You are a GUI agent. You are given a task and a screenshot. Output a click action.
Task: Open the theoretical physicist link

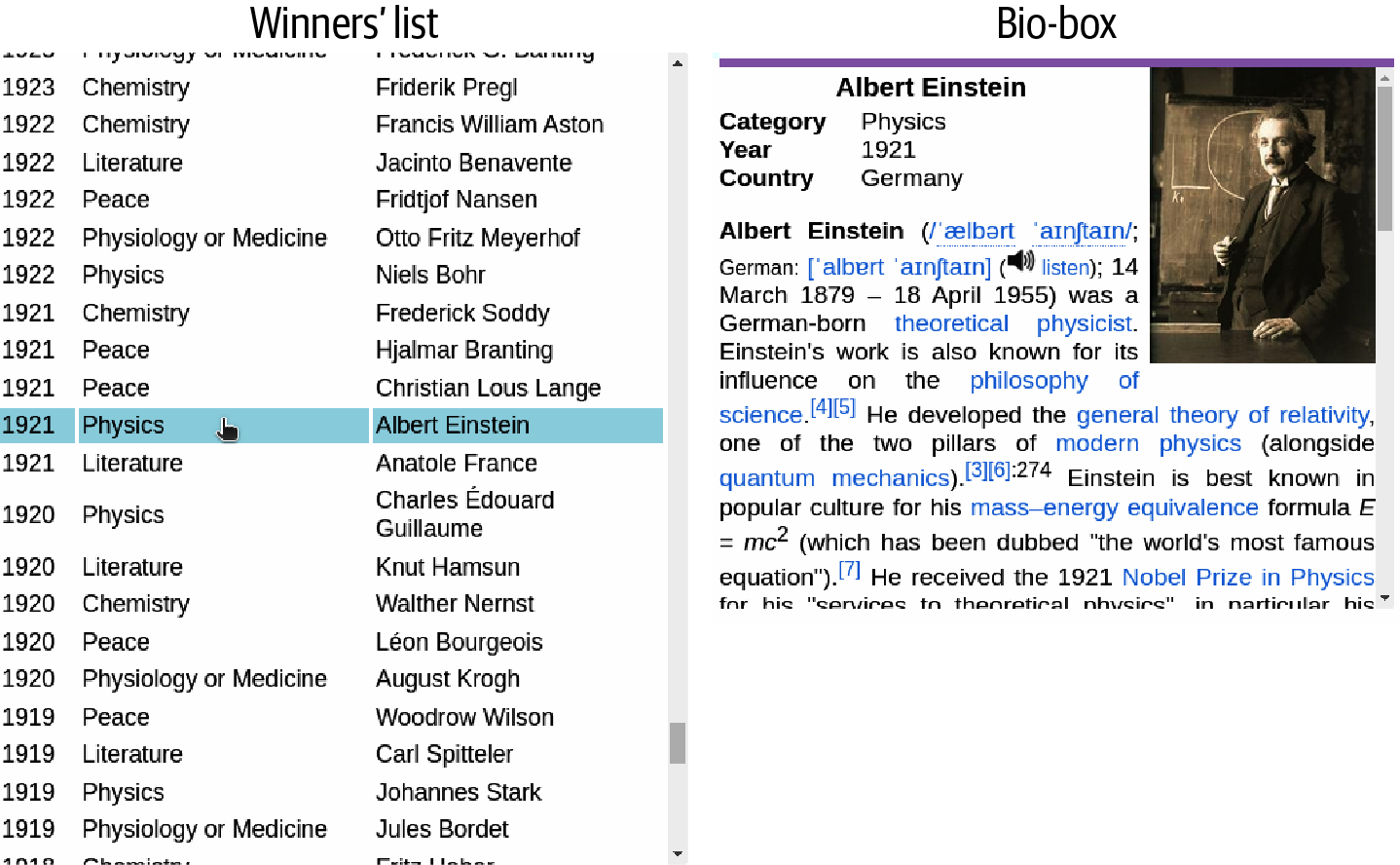point(1013,323)
